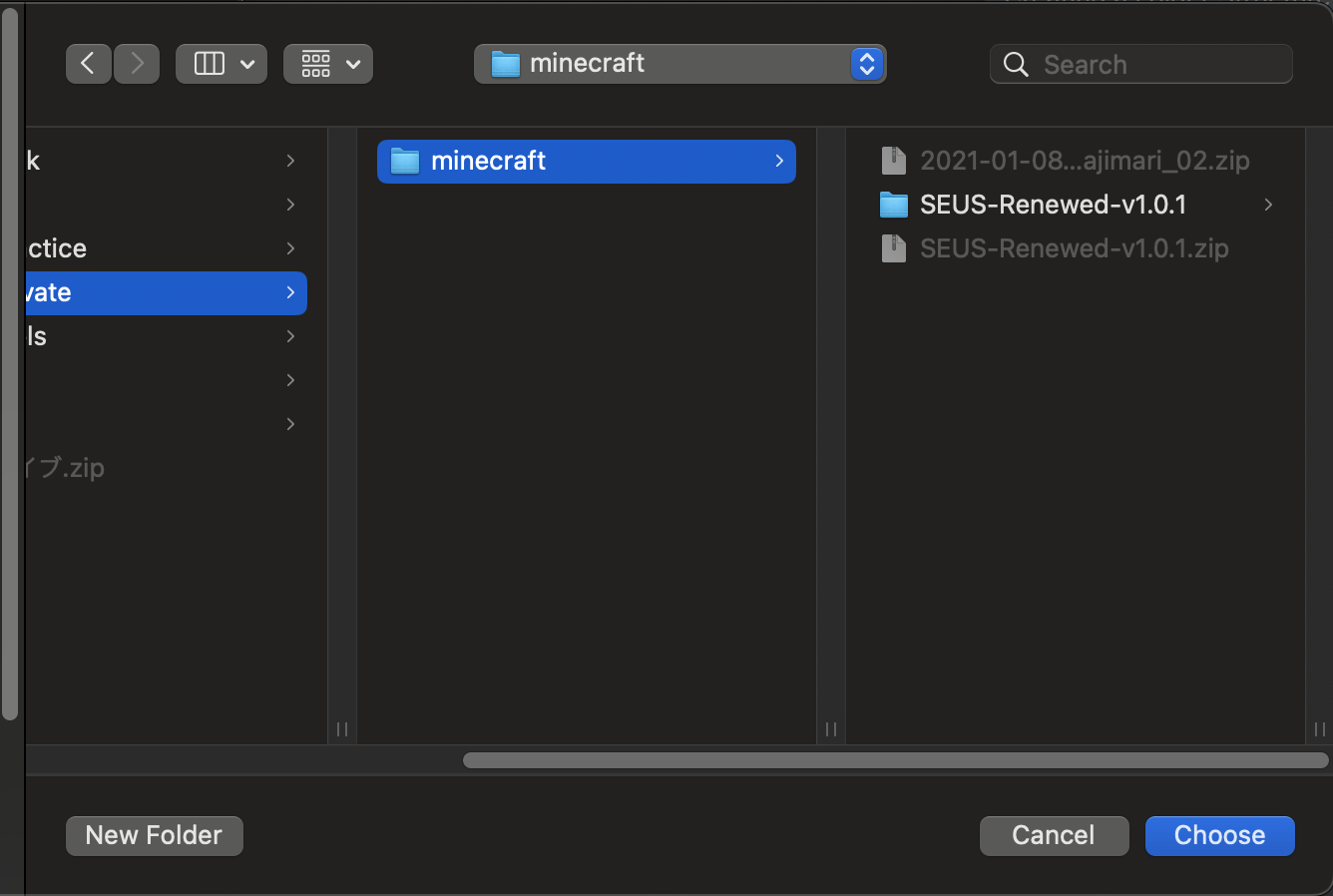Click the horizontal scrollbar at the bottom
Image resolution: width=1333 pixels, height=896 pixels.
pyautogui.click(x=893, y=759)
